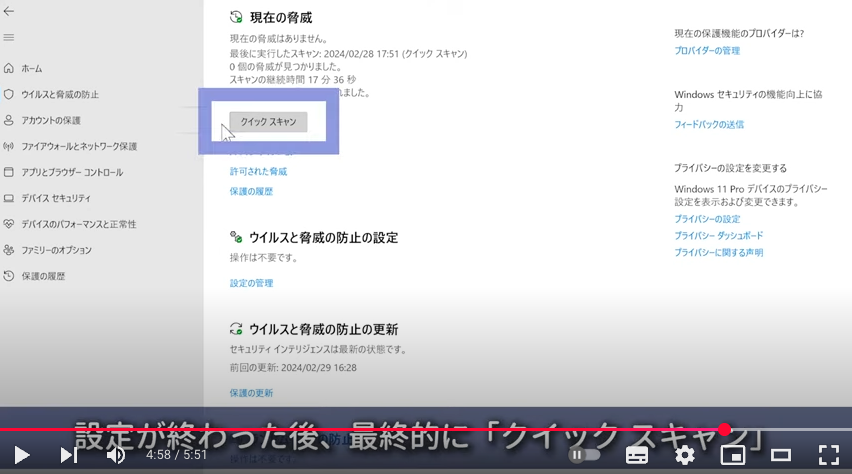Click the family options people icon
The image size is (852, 474).
pos(9,250)
